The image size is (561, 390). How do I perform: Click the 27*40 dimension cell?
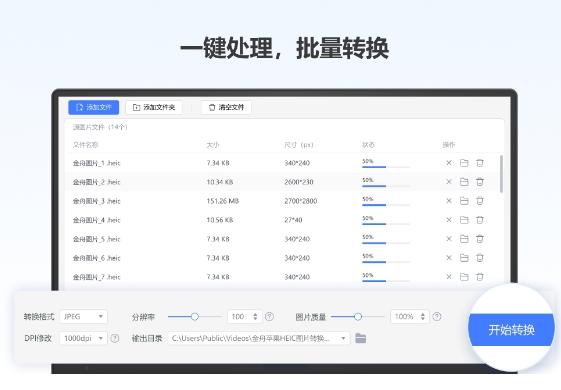(x=293, y=220)
